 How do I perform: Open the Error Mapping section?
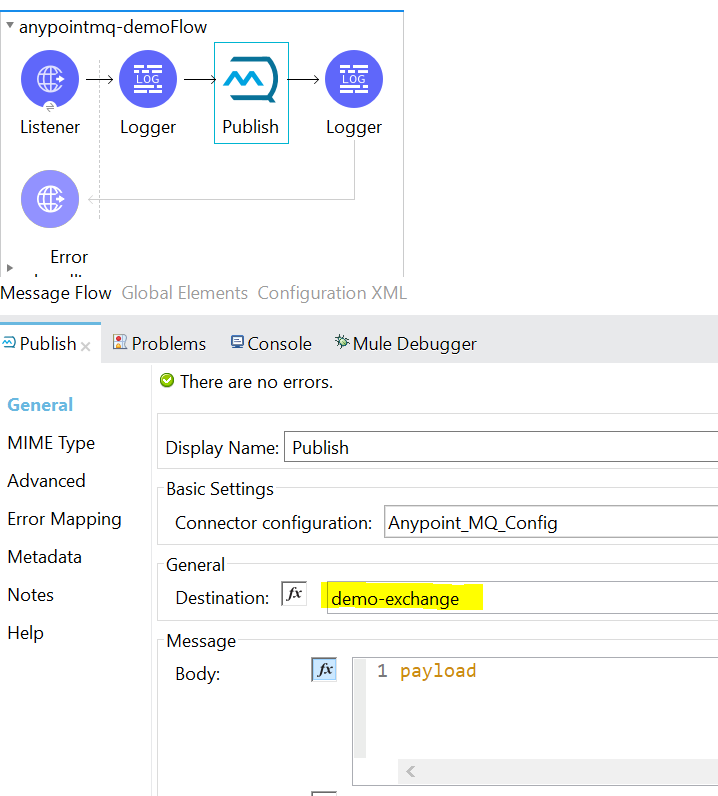[64, 519]
